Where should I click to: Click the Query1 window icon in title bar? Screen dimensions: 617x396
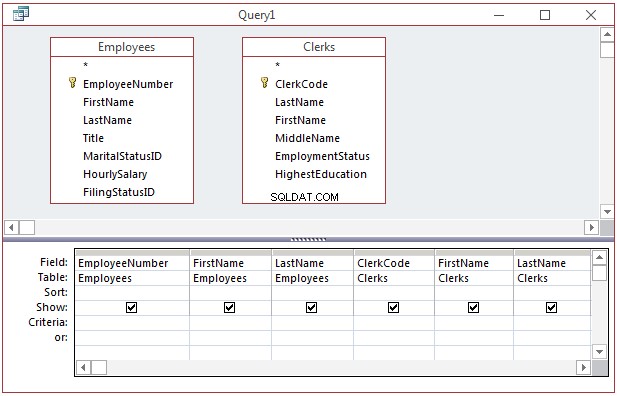click(x=20, y=14)
